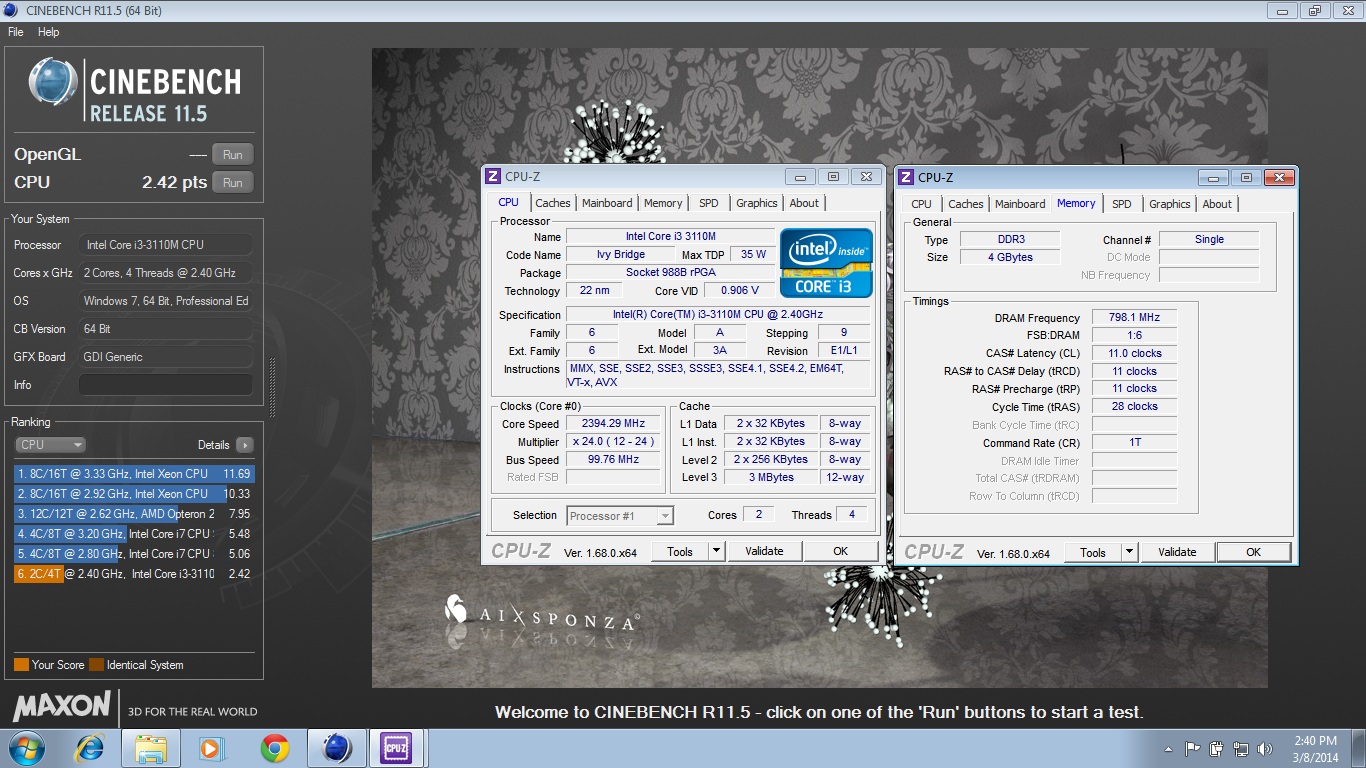This screenshot has width=1366, height=768.
Task: Select ranking row 8C/16T @ 3.33 GHz Xeon
Action: 134,474
